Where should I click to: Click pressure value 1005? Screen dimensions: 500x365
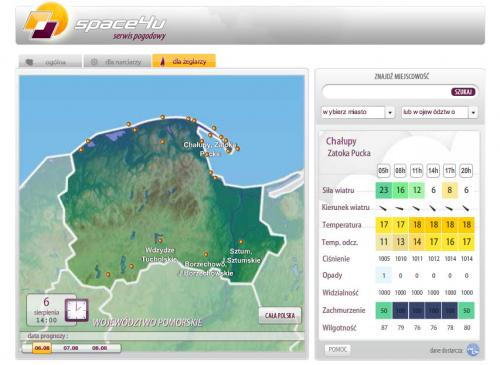click(x=384, y=259)
